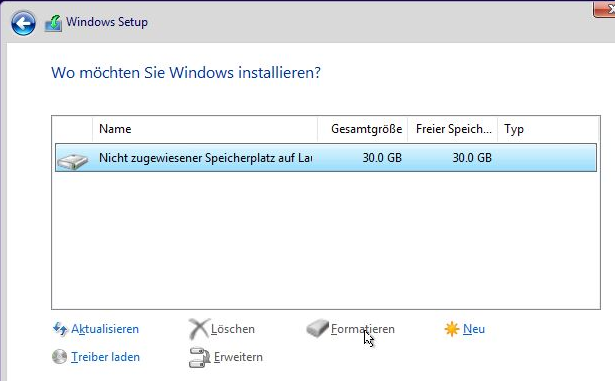Select the Nicht zugewiesener Speicherplatz row

[326, 158]
